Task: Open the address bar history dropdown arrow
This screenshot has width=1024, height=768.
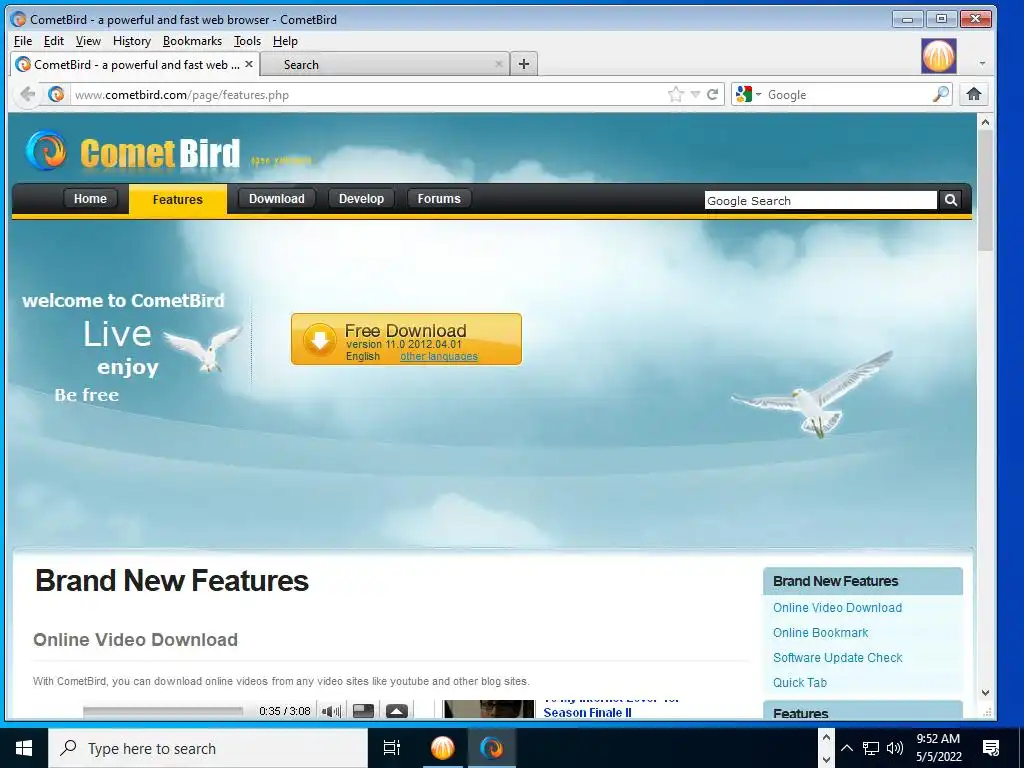Action: 695,95
